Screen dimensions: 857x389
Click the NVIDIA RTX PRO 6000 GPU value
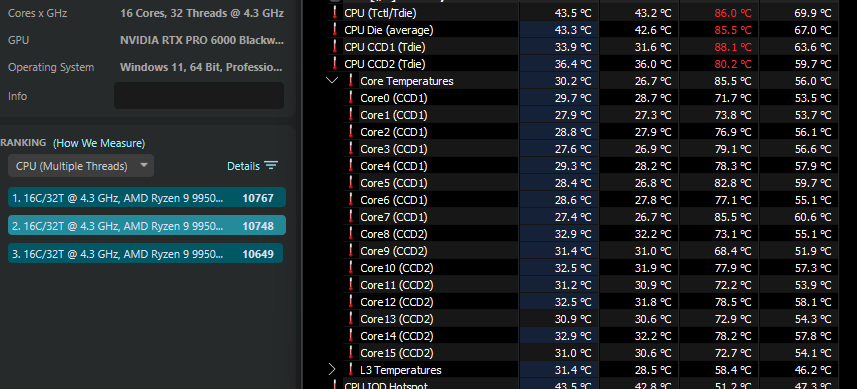coord(202,40)
